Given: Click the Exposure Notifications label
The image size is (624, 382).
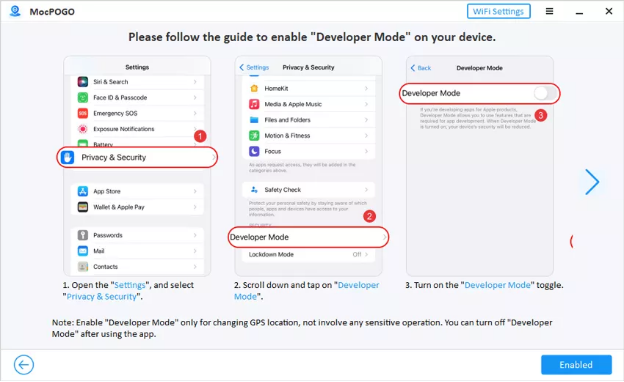Looking at the screenshot, I should 124,129.
